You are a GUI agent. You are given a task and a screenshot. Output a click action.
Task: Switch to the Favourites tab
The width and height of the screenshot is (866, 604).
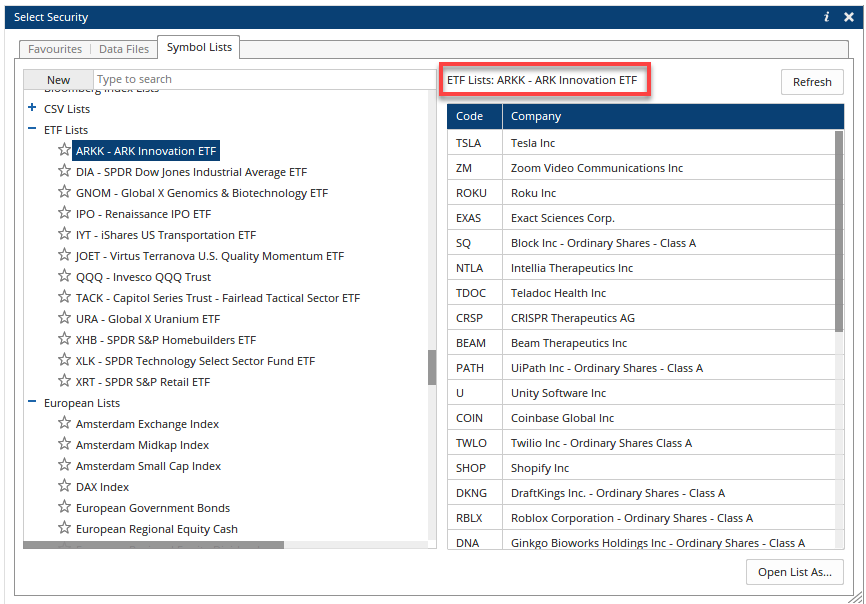(x=55, y=49)
